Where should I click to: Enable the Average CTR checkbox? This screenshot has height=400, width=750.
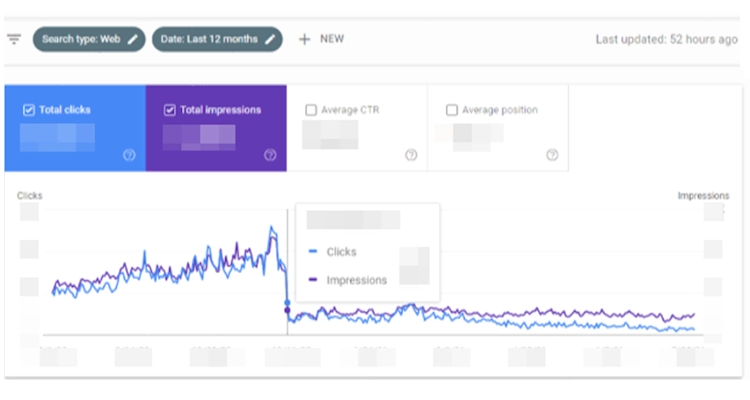point(311,110)
